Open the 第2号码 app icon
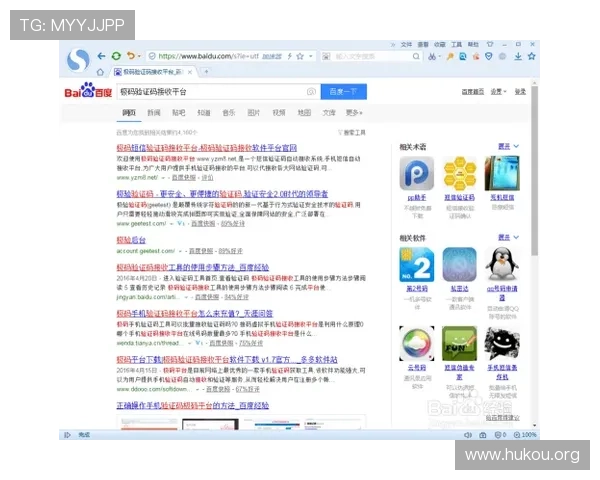The width and height of the screenshot is (600, 480). click(415, 265)
